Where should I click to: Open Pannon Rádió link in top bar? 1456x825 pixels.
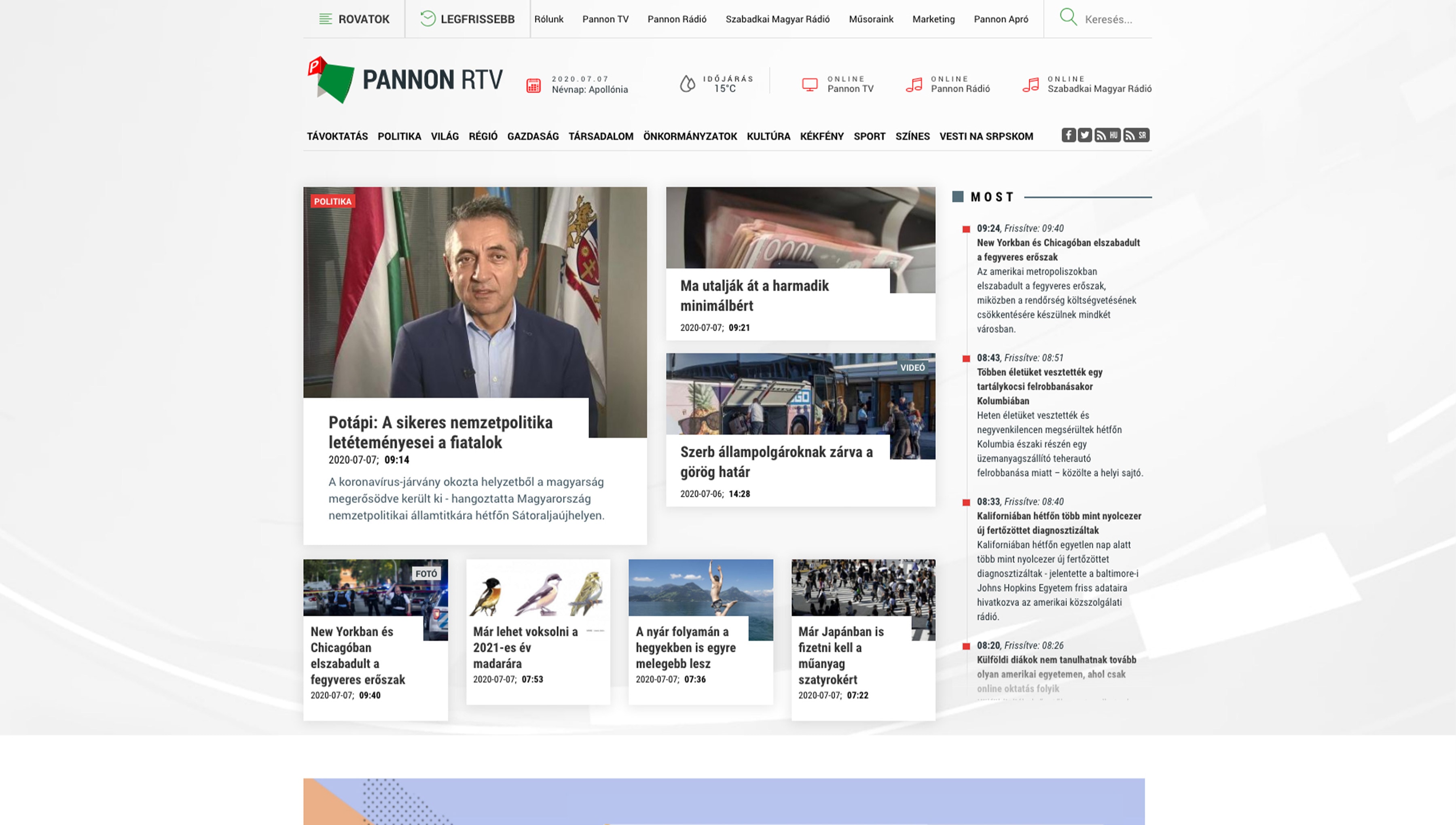point(677,19)
